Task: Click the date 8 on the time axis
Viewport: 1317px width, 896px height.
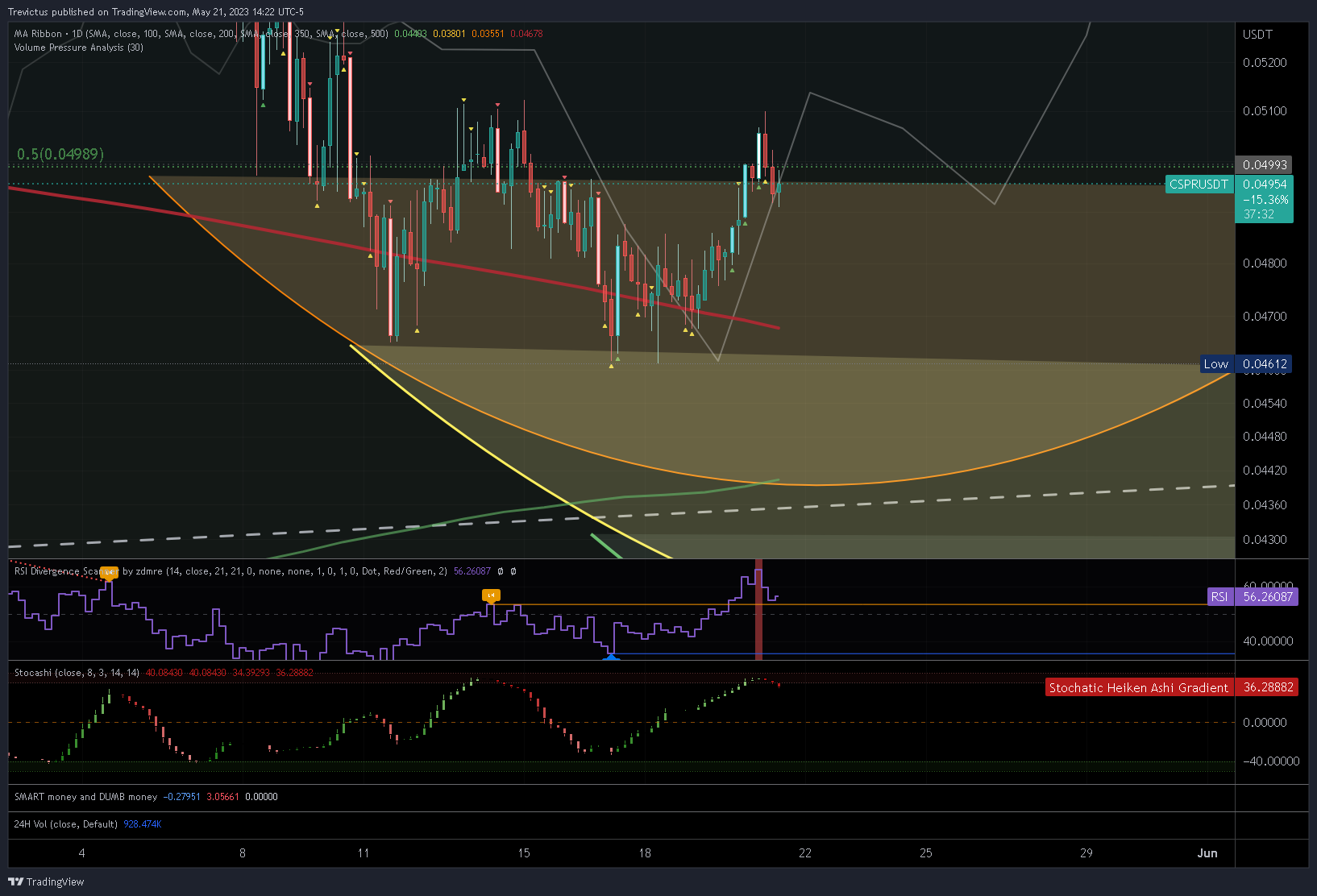Action: coord(243,853)
